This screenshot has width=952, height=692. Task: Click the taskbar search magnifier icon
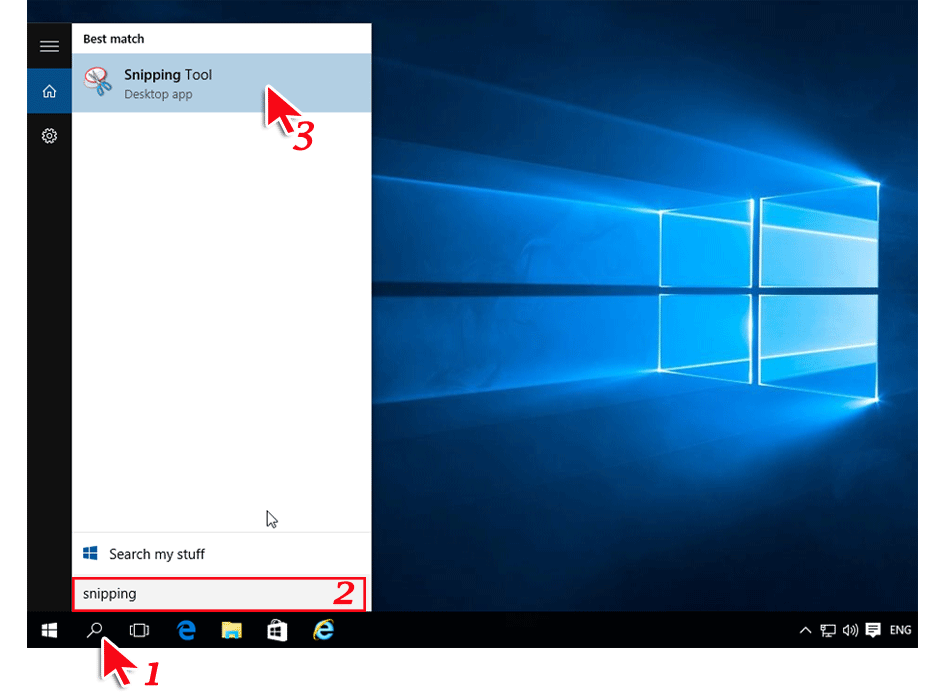click(x=94, y=630)
